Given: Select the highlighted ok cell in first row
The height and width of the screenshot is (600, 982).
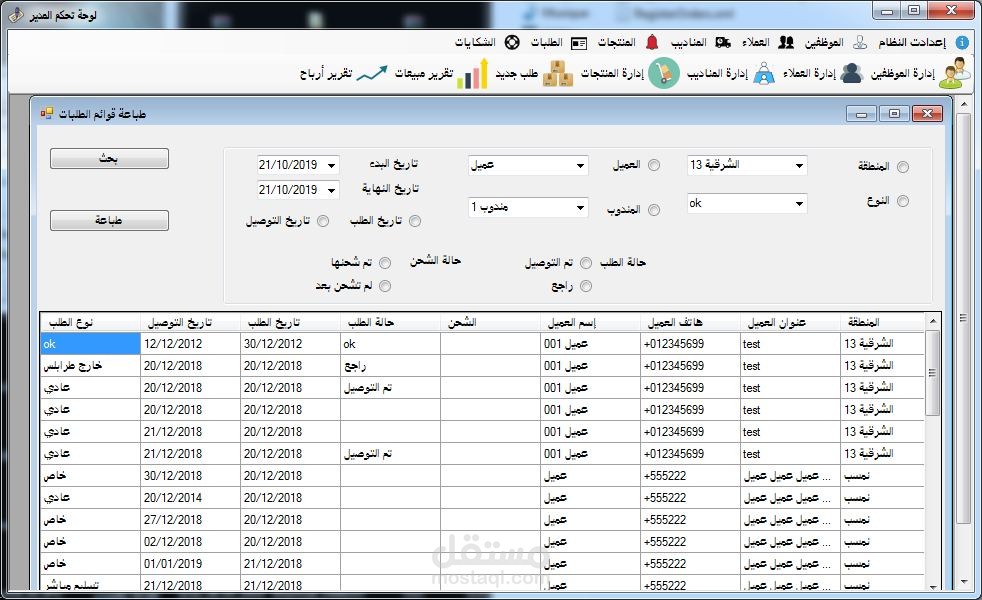Looking at the screenshot, I should (x=90, y=344).
